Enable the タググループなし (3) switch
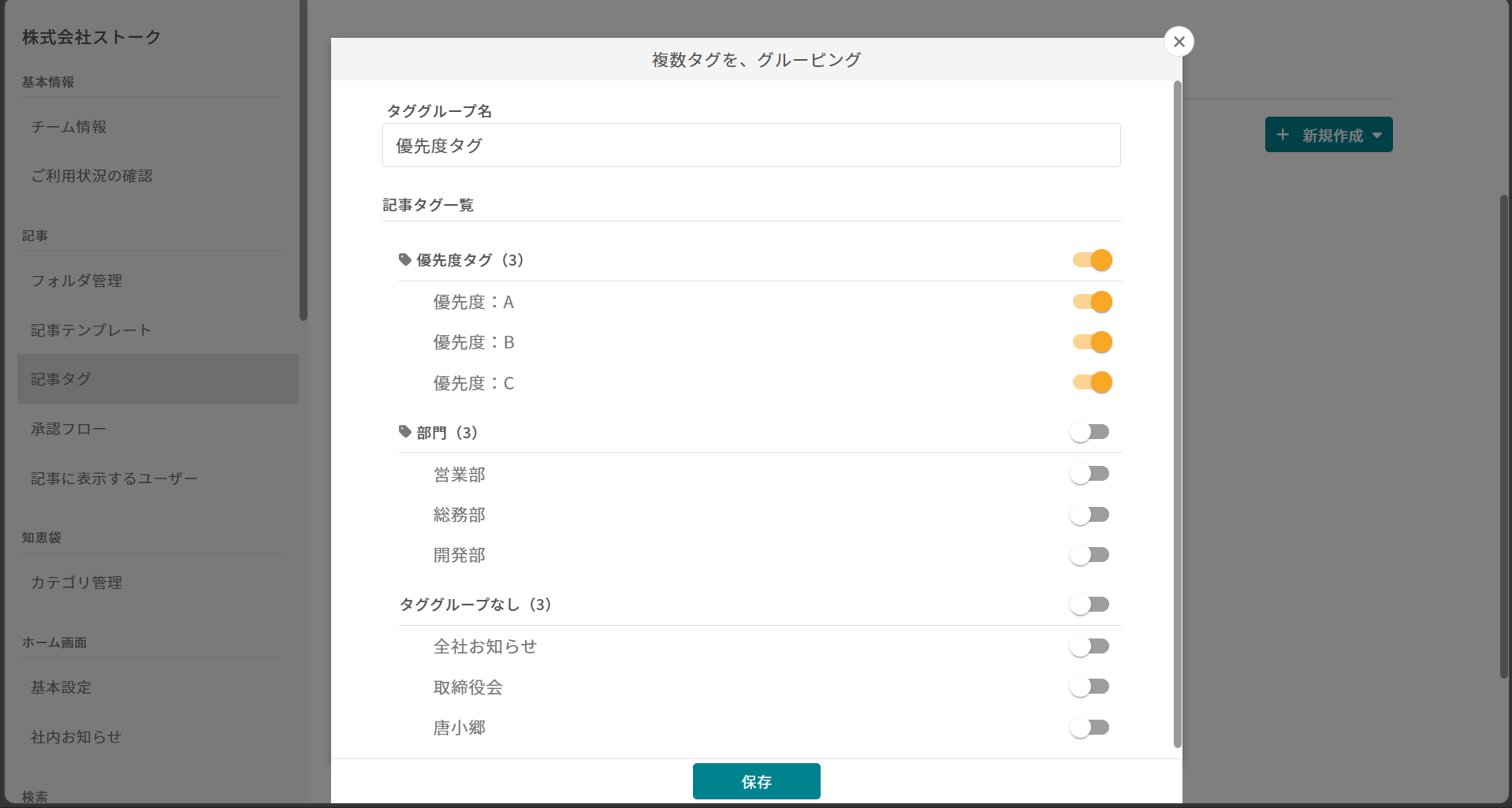This screenshot has height=808, width=1512. (1089, 605)
